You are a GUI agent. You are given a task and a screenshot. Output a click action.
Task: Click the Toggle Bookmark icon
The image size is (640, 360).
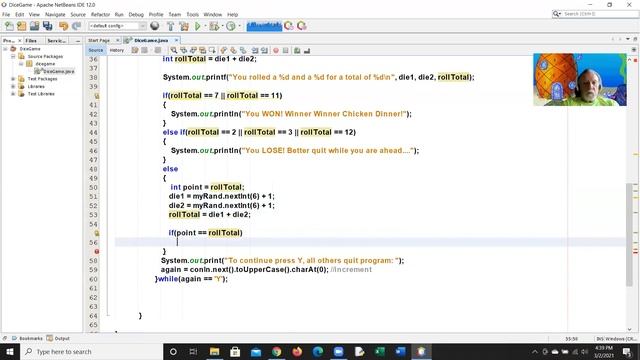pyautogui.click(x=243, y=50)
